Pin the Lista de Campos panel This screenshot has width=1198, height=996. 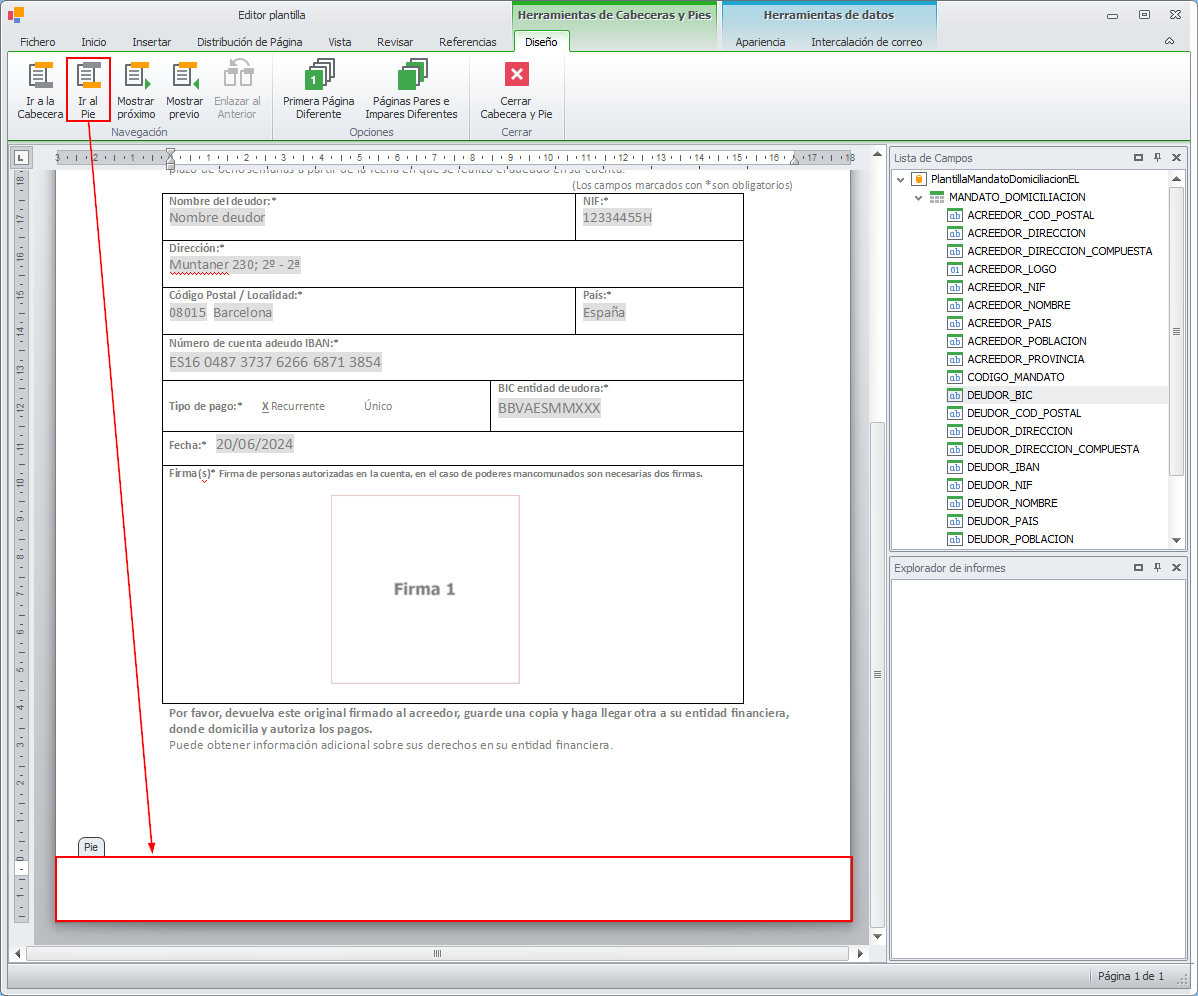(x=1157, y=158)
